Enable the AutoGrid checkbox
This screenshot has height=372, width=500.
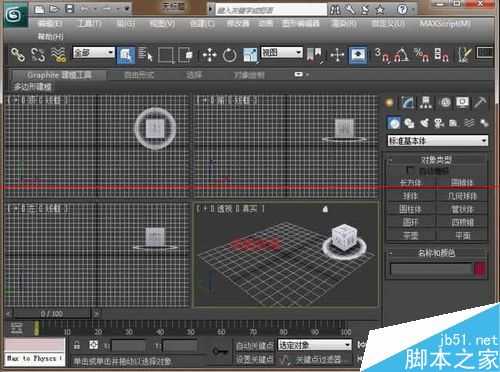410,171
